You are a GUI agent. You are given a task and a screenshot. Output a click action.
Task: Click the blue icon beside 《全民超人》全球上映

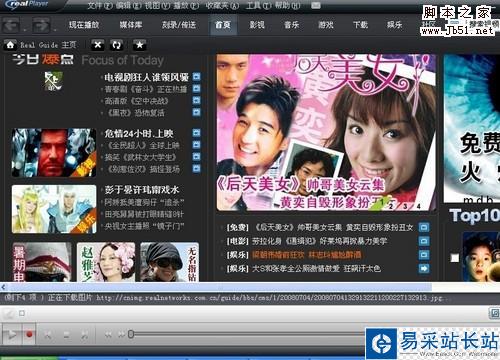tap(197, 145)
